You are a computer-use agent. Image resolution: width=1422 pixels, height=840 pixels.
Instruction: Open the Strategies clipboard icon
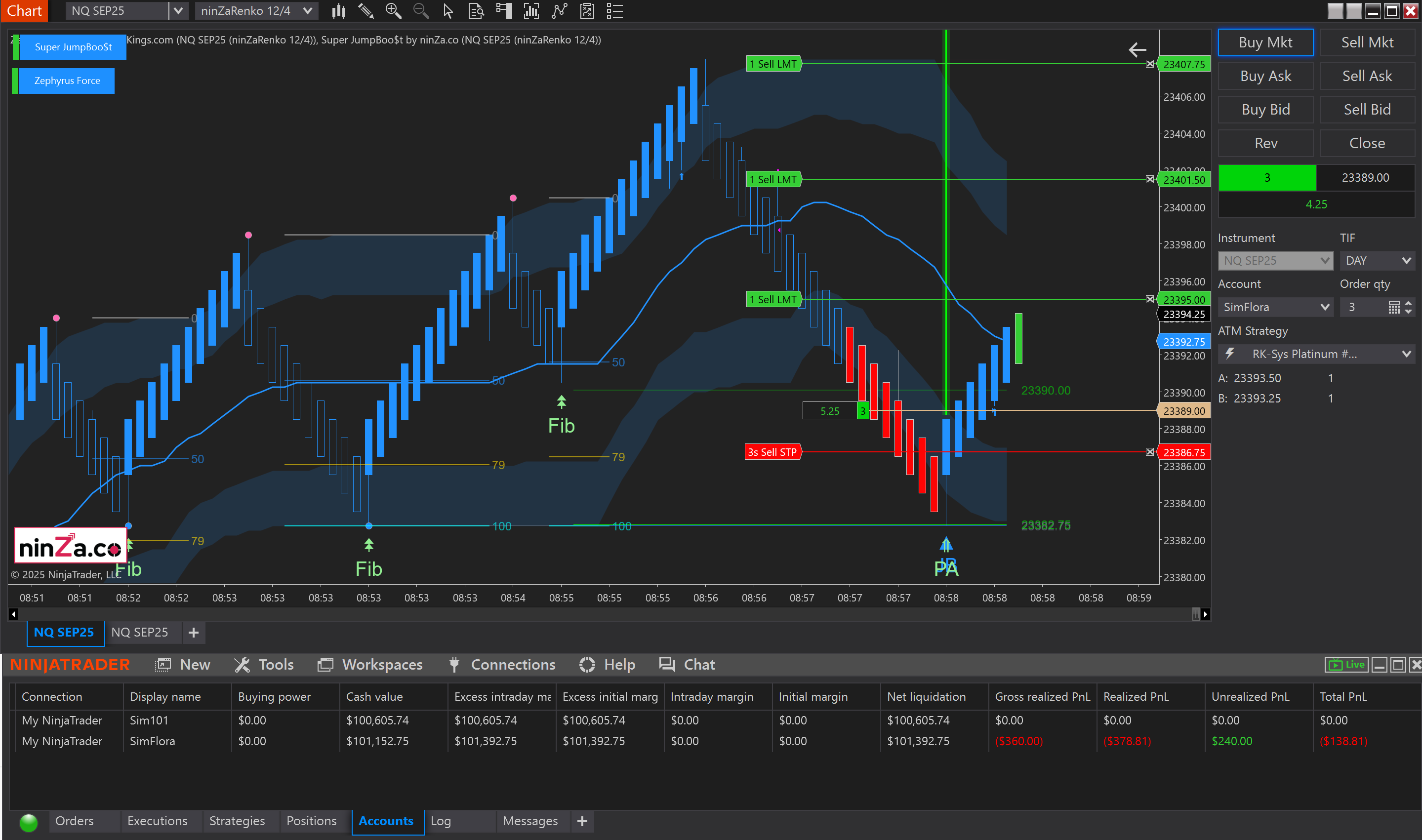click(587, 11)
